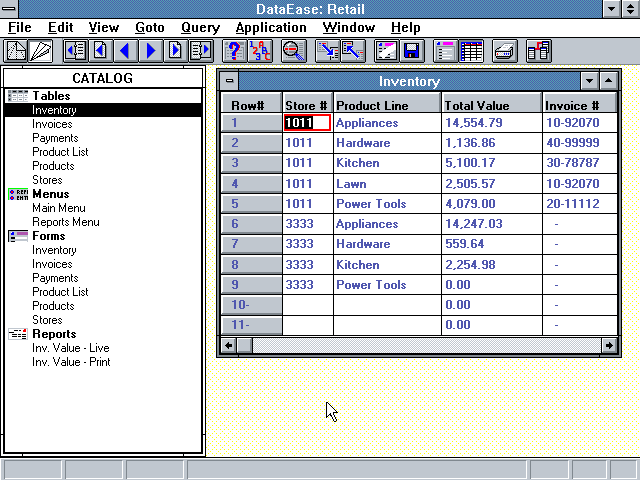Go to the first record toolbar icon
The width and height of the screenshot is (640, 480).
[x=76, y=51]
